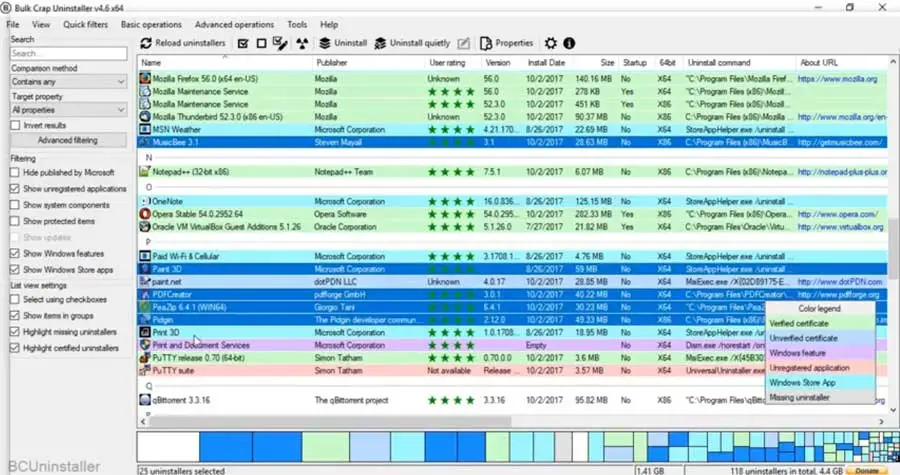Click the PuTTY release 0.70 icon
This screenshot has height=475, width=900.
click(145, 357)
